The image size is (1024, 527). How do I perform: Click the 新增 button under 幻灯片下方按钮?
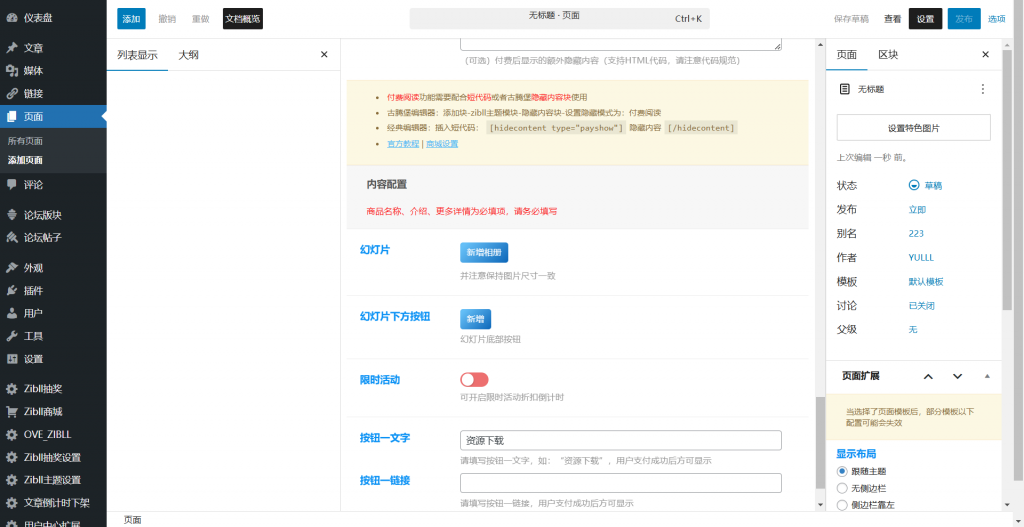[x=475, y=319]
